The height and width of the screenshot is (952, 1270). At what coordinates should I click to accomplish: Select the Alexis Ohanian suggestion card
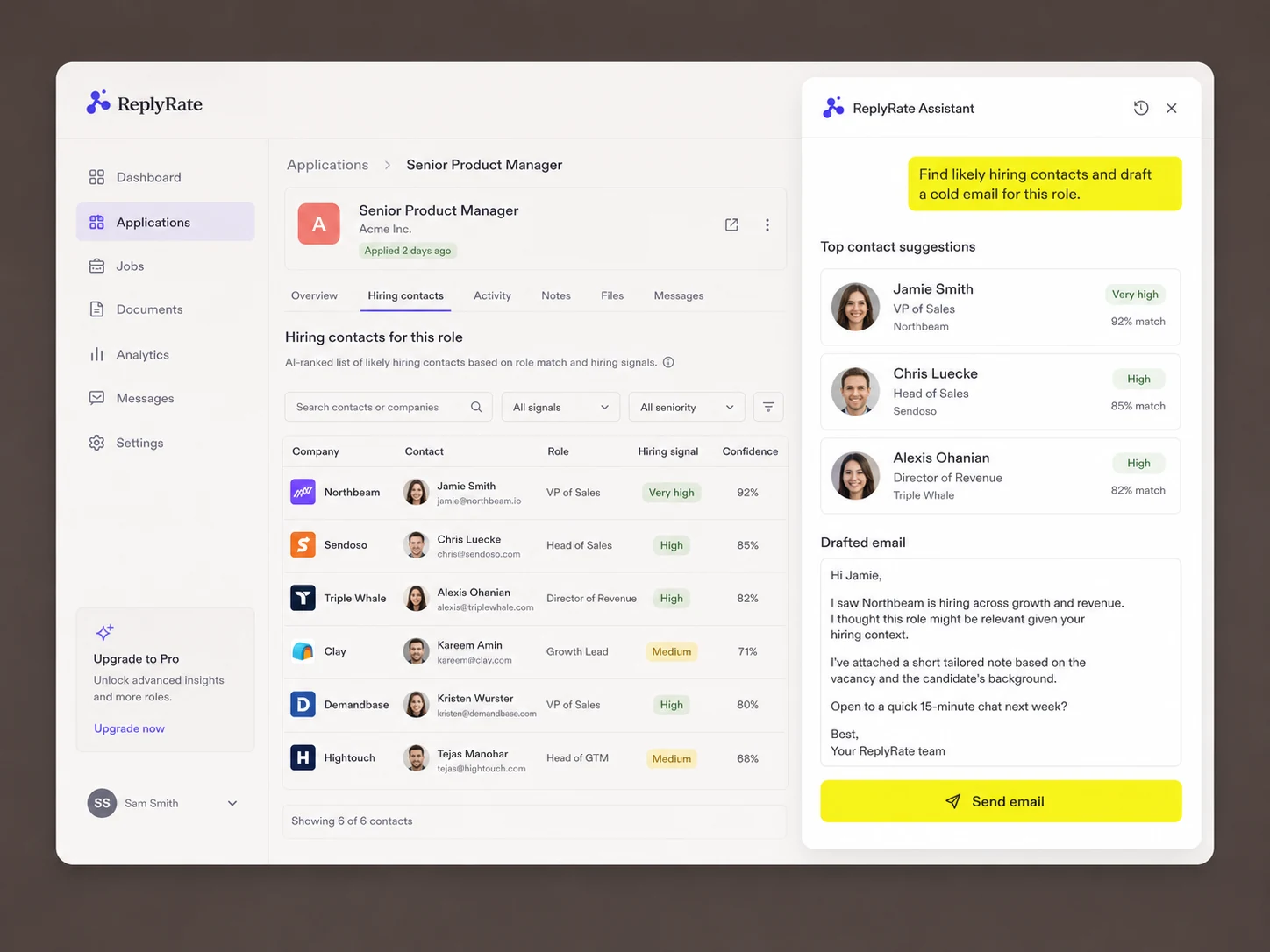point(1001,476)
